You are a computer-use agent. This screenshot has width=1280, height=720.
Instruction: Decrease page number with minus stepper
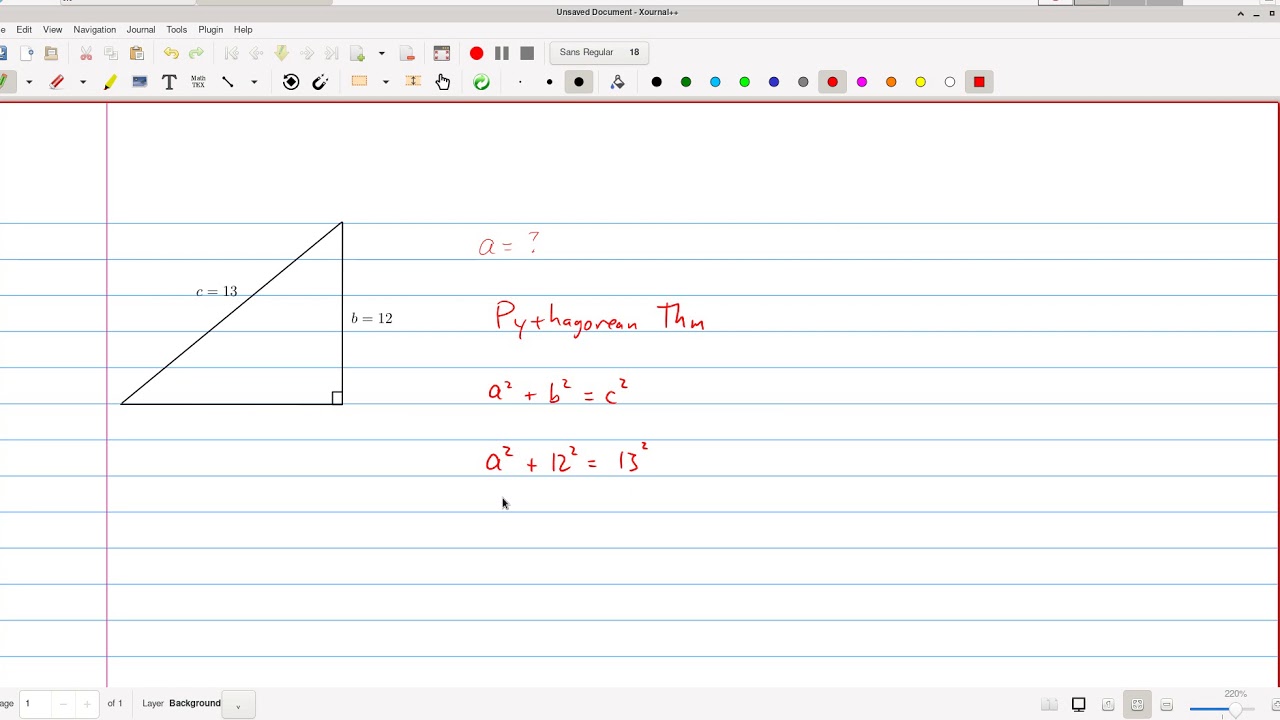click(x=63, y=704)
